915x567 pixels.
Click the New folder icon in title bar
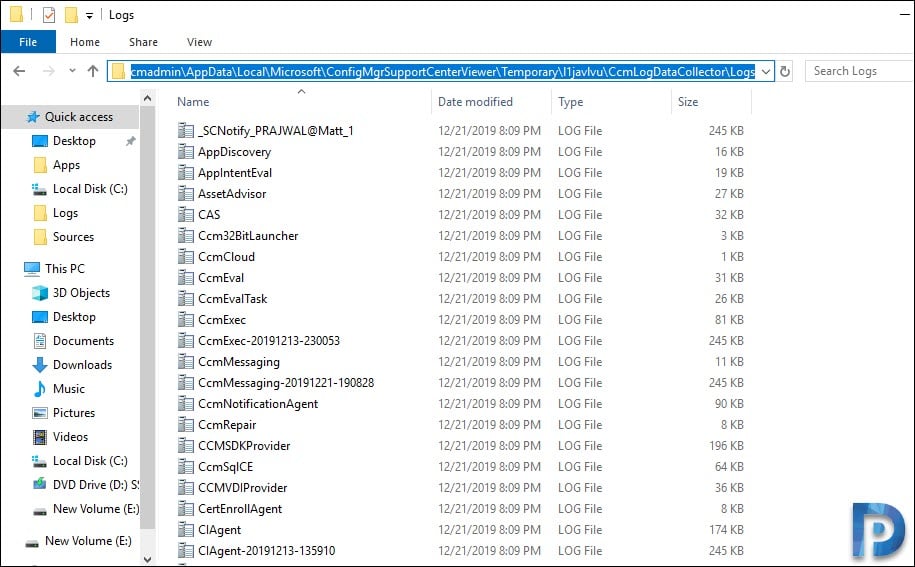point(71,15)
